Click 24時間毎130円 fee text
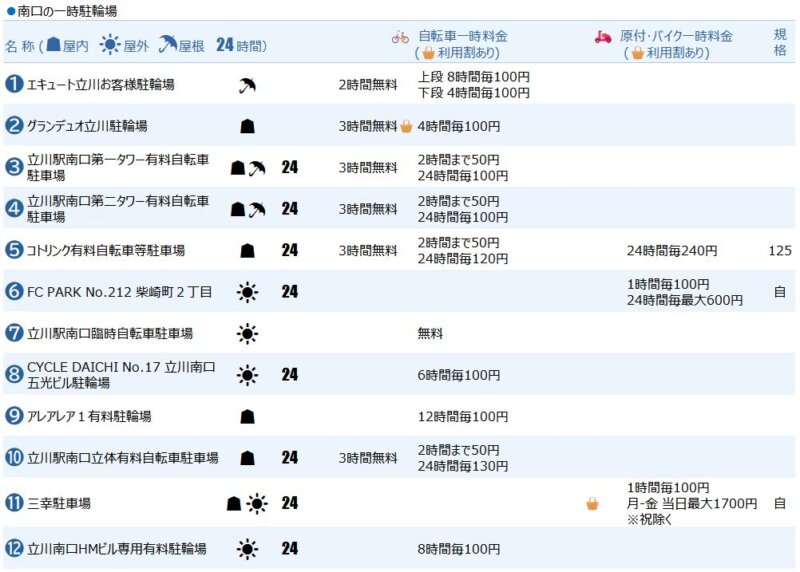Viewport: 800px width, 572px height. 463,466
